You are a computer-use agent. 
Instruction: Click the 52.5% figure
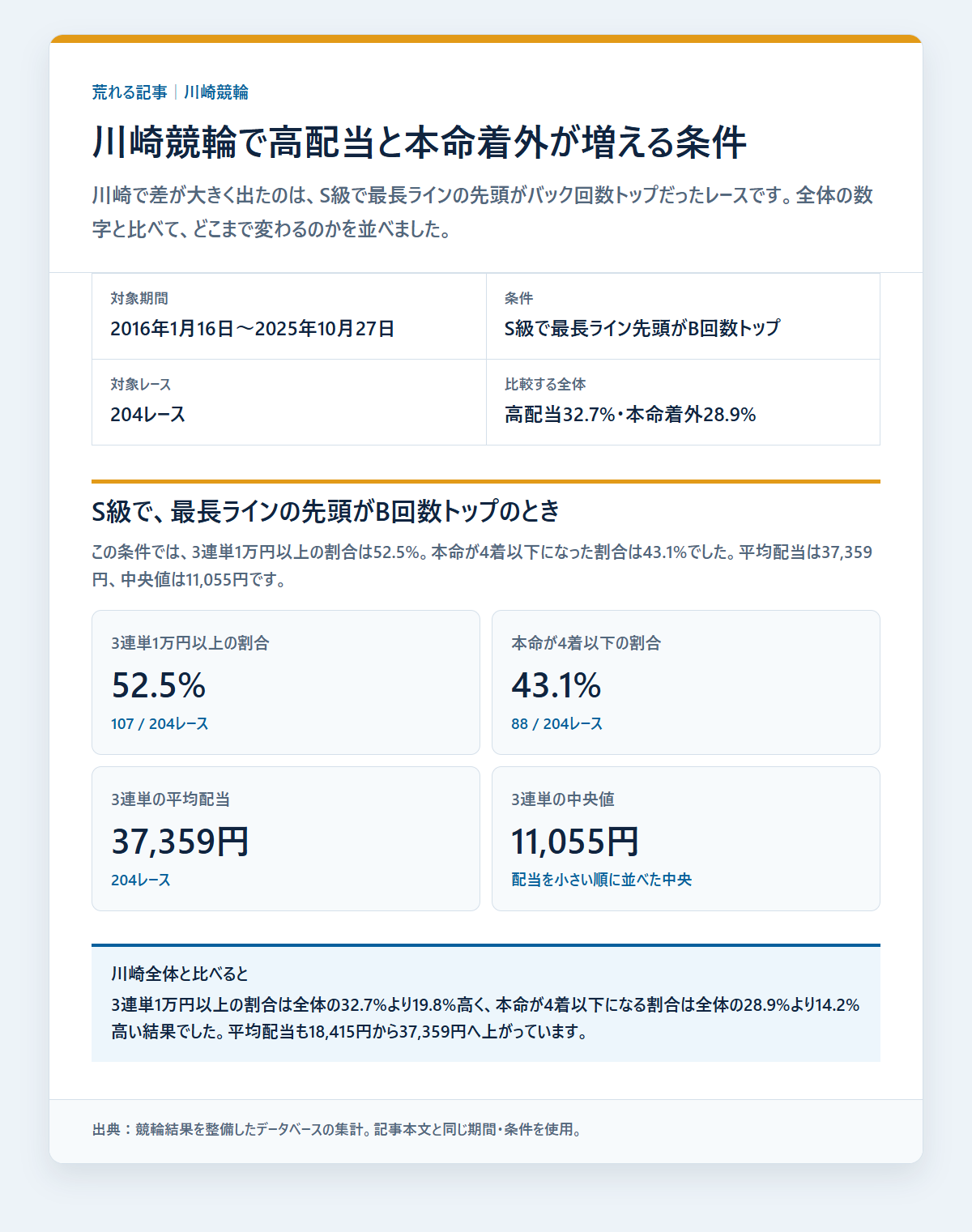click(x=159, y=685)
